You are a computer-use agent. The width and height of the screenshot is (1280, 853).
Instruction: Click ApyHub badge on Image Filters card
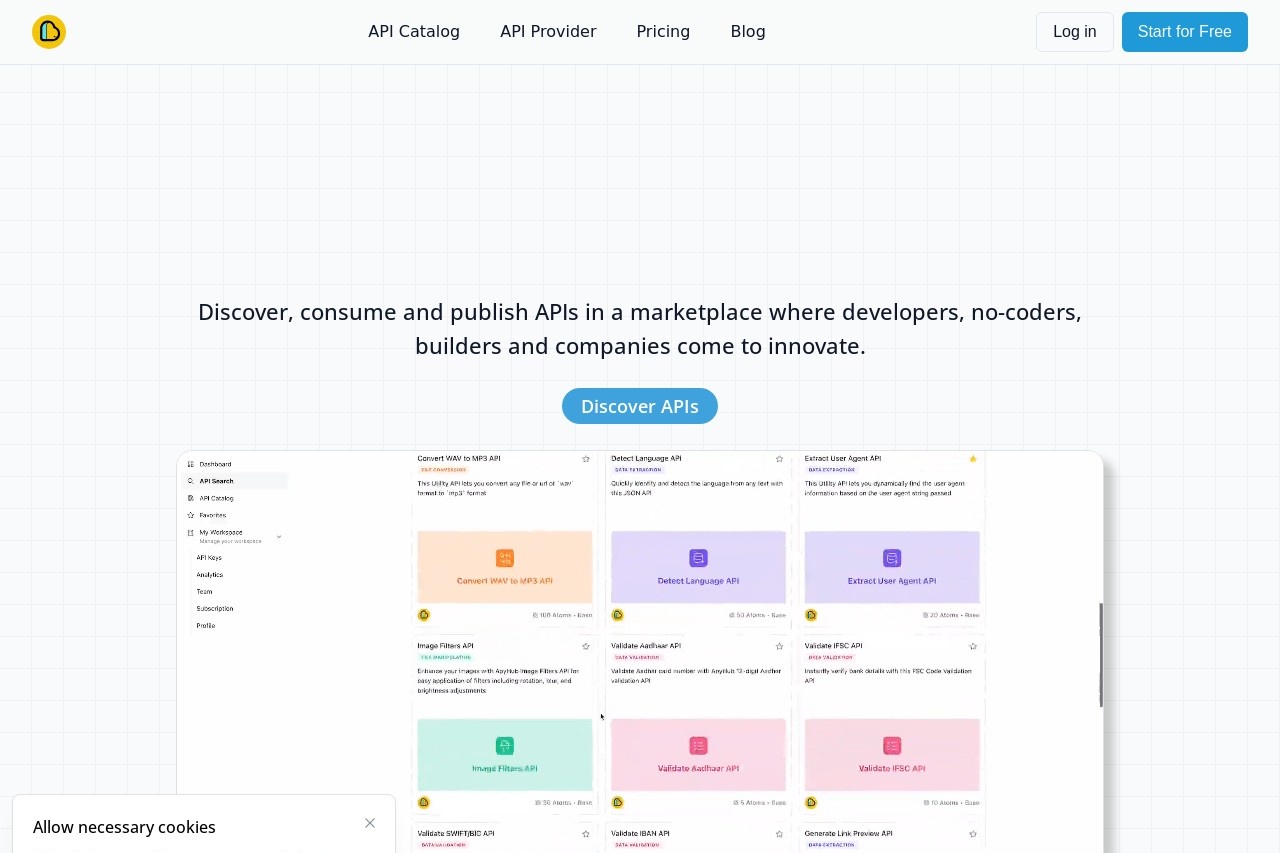(x=424, y=802)
